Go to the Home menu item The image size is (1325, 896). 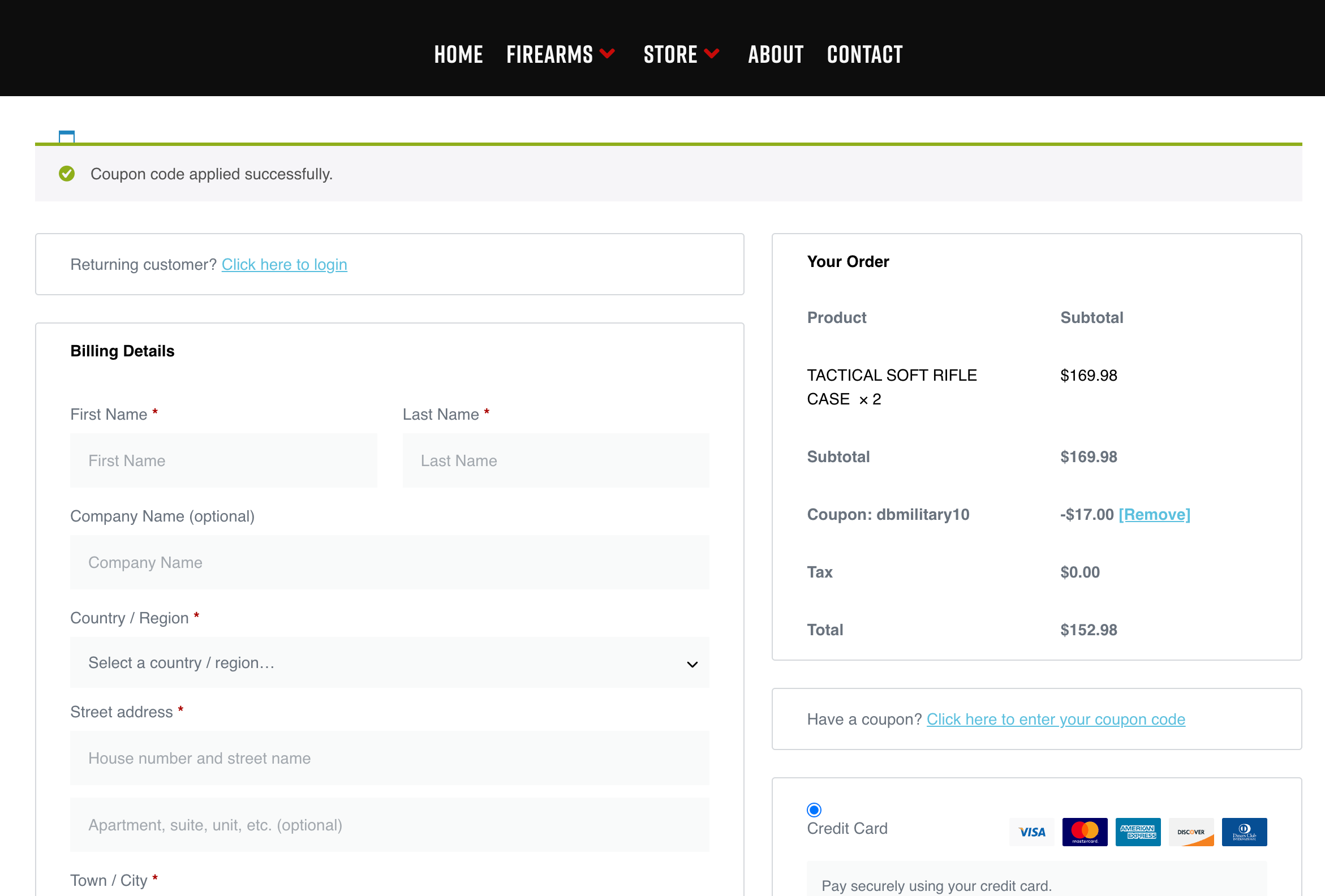click(x=458, y=55)
